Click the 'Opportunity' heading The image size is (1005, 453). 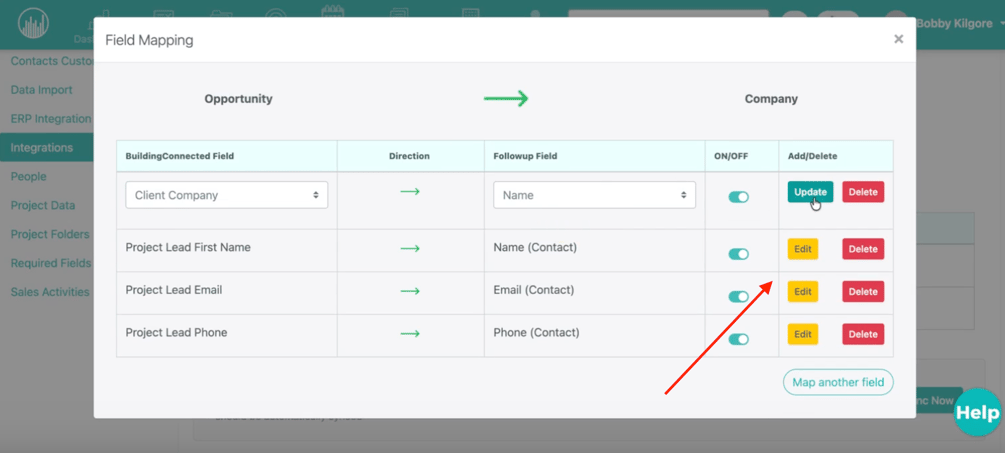238,99
